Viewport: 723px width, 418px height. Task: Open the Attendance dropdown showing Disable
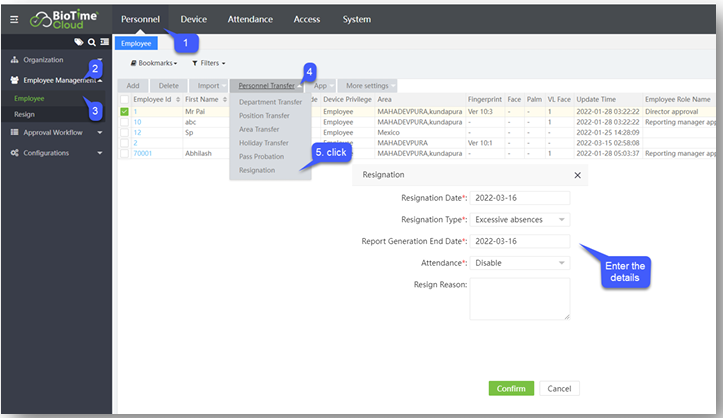pos(519,263)
